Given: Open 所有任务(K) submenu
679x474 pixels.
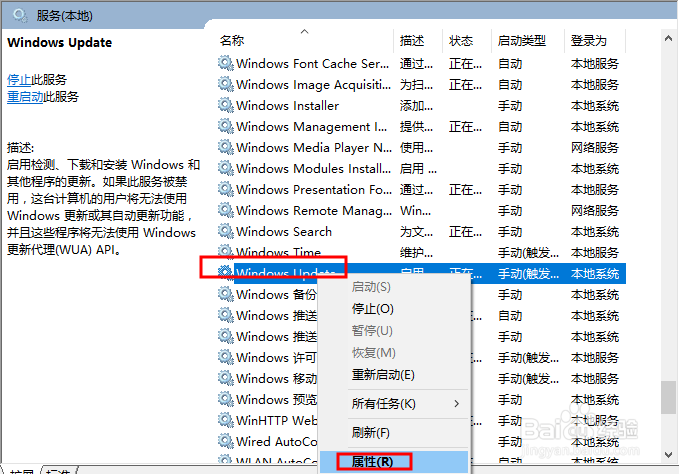Looking at the screenshot, I should click(383, 403).
